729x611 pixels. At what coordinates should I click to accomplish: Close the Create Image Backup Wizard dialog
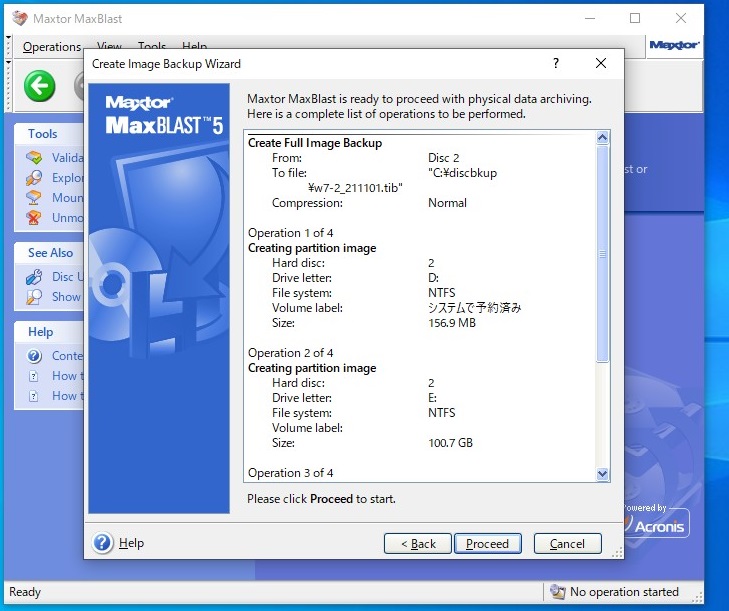click(x=601, y=63)
